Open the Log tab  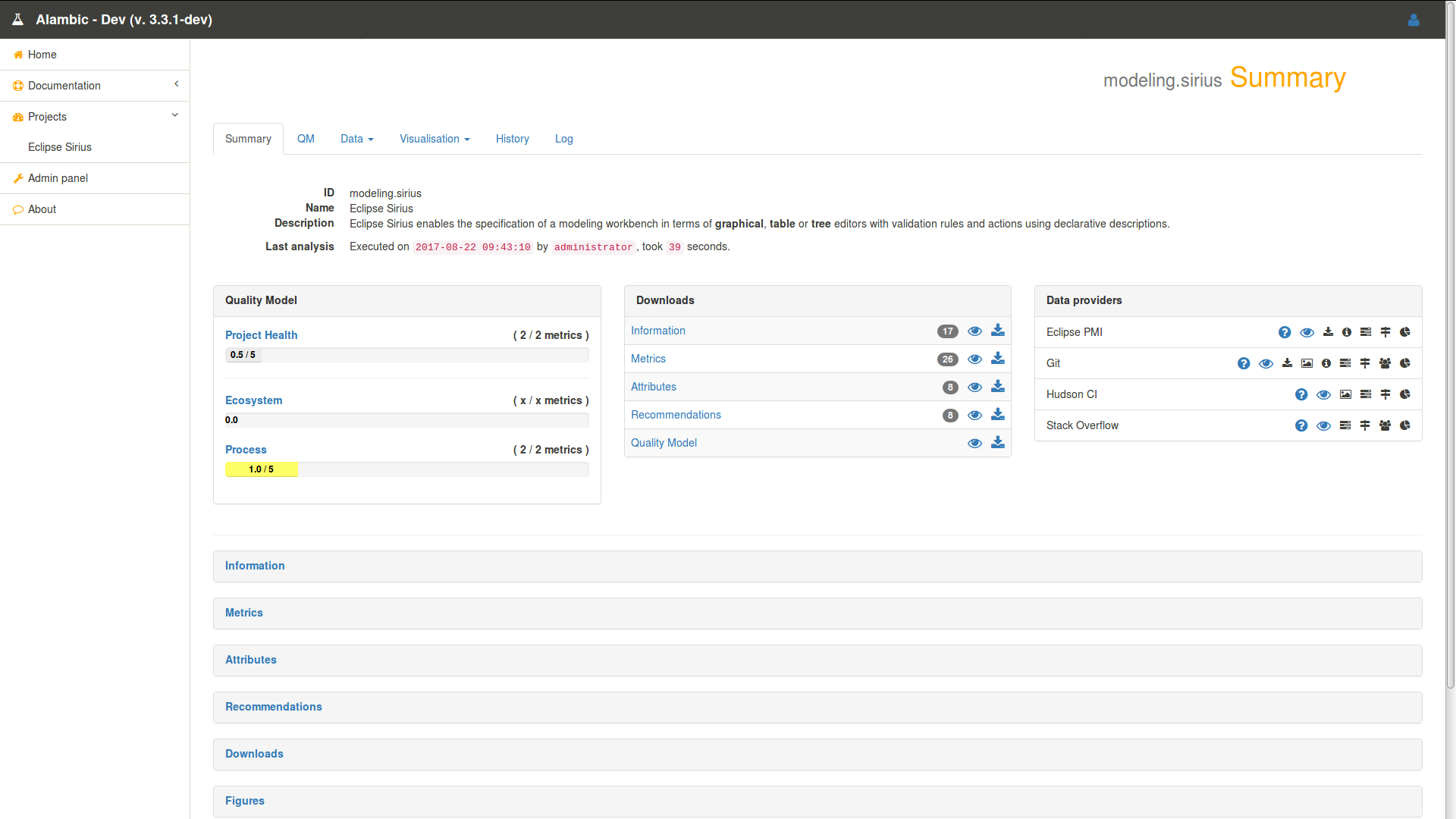(x=563, y=139)
